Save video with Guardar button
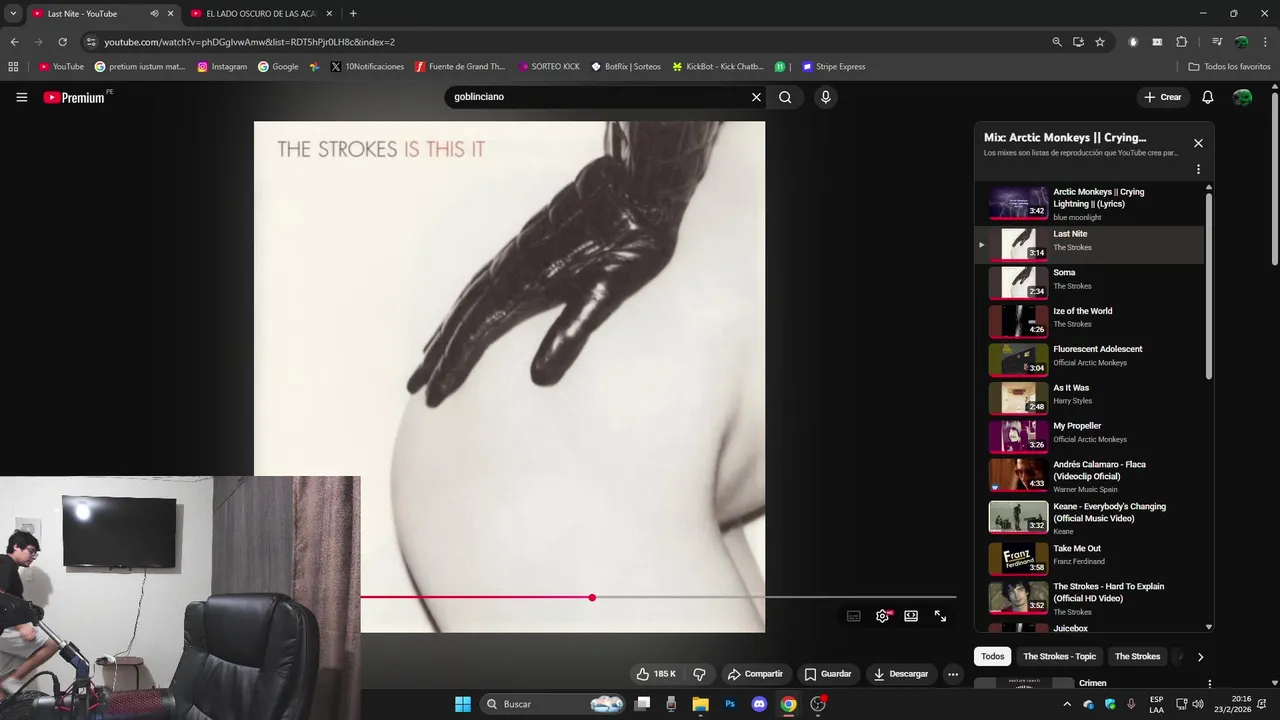The width and height of the screenshot is (1280, 720). pyautogui.click(x=828, y=674)
